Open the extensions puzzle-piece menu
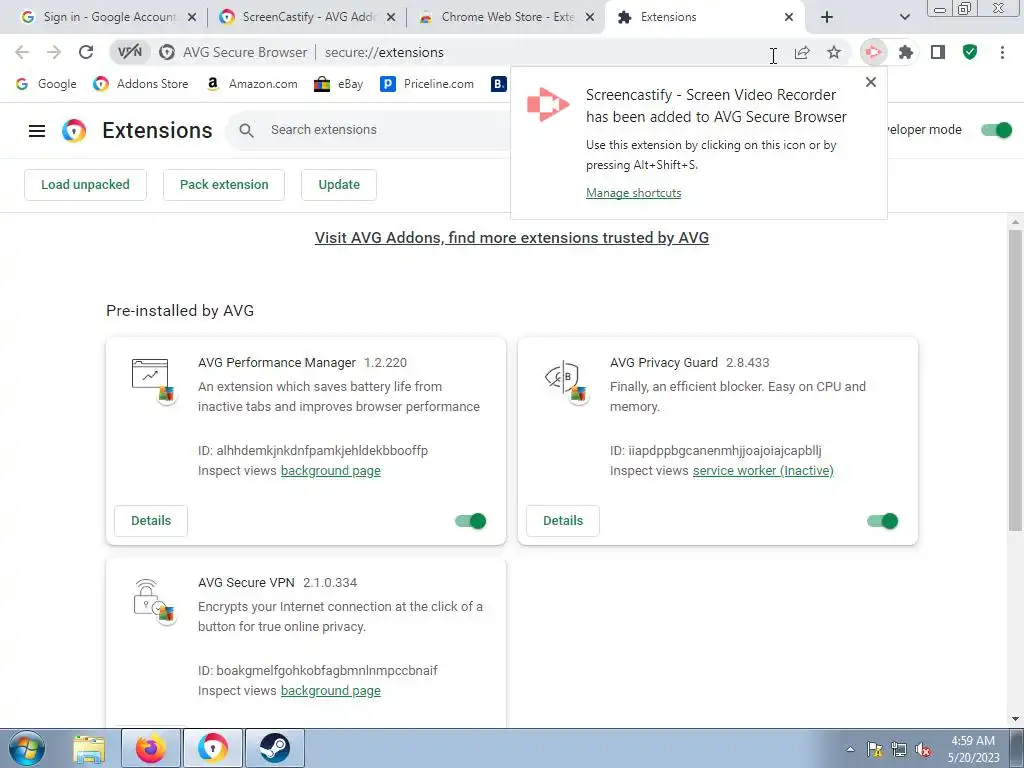This screenshot has width=1024, height=768. (x=905, y=52)
